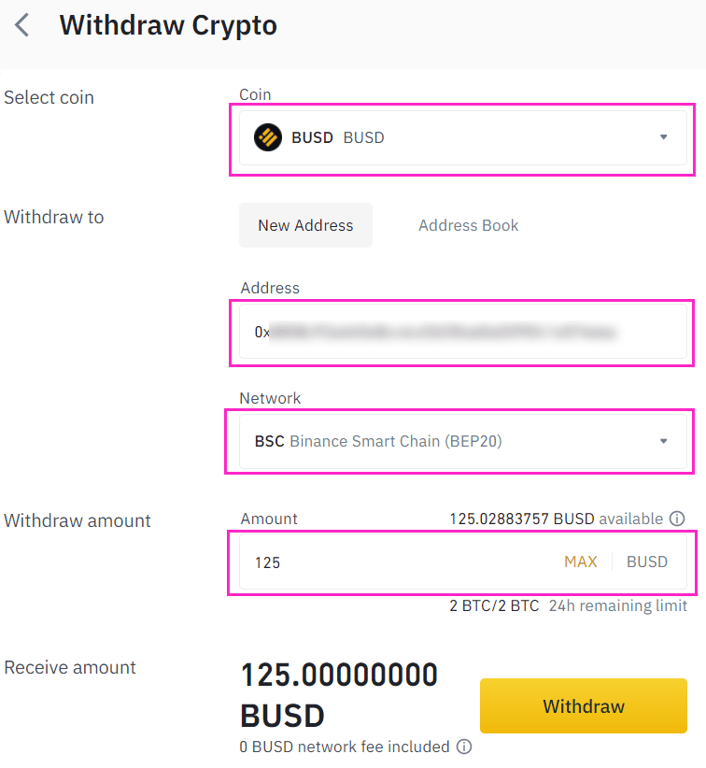Image resolution: width=706 pixels, height=768 pixels.
Task: Open the Address Book tab
Action: (x=468, y=225)
